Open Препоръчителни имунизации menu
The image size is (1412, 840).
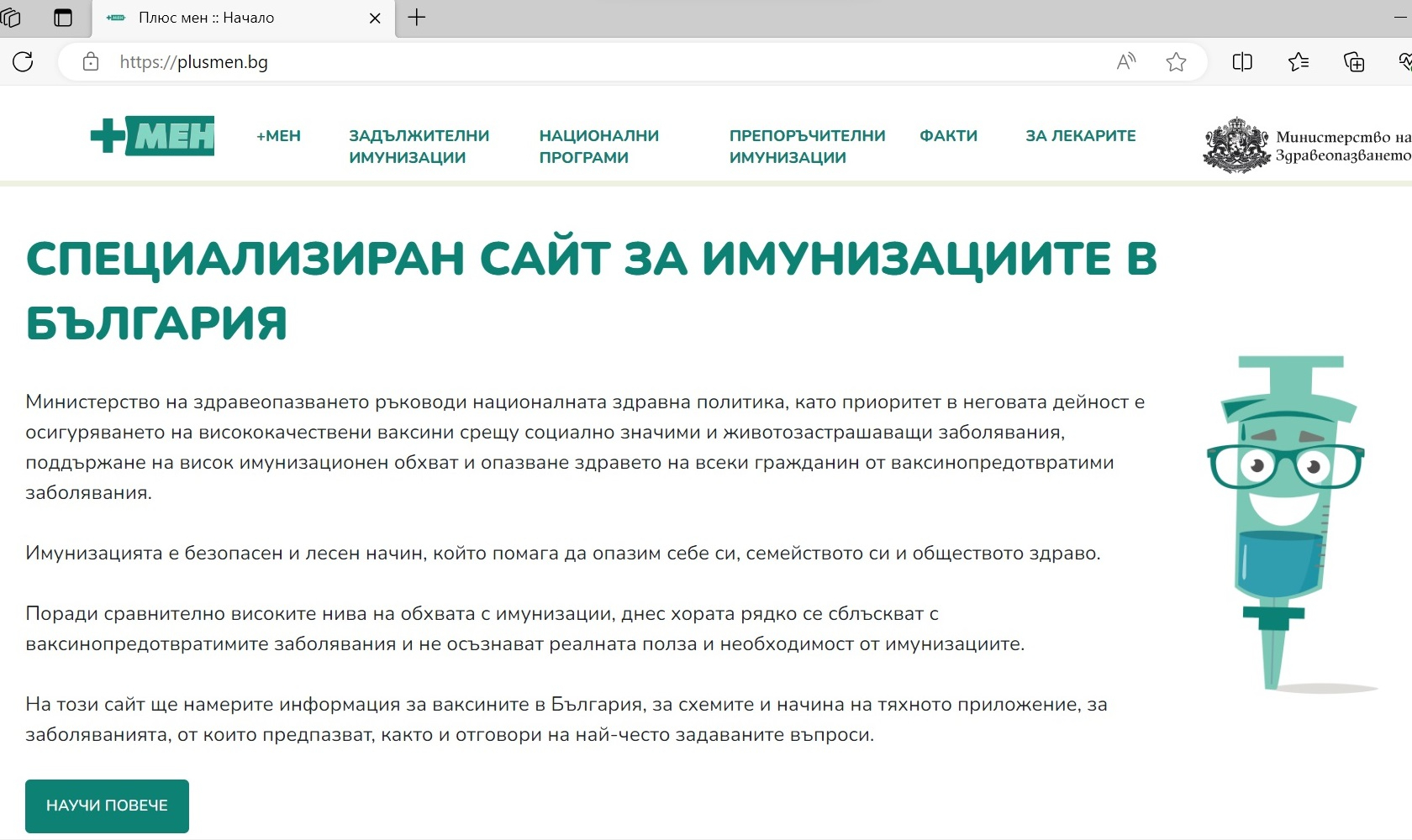click(807, 146)
